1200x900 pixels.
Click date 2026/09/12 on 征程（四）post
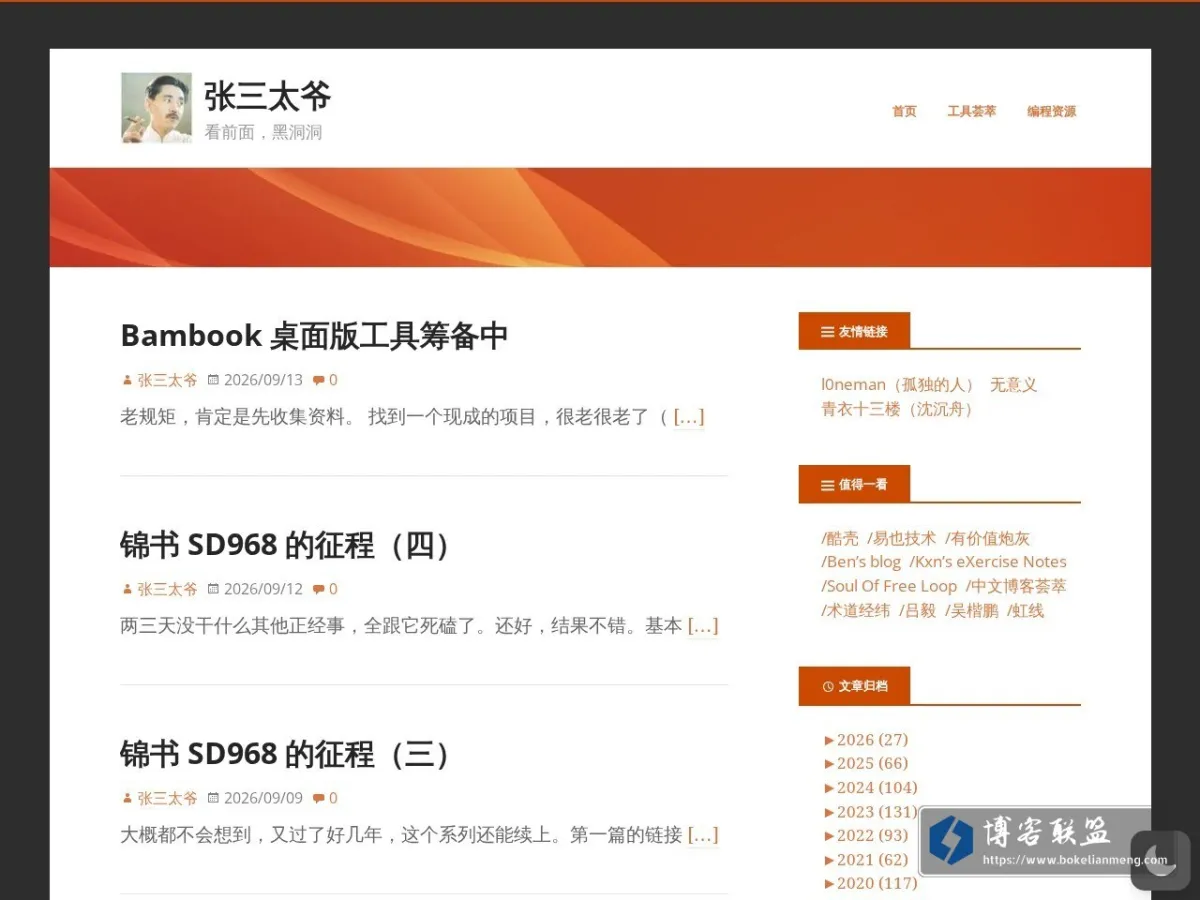(x=263, y=589)
